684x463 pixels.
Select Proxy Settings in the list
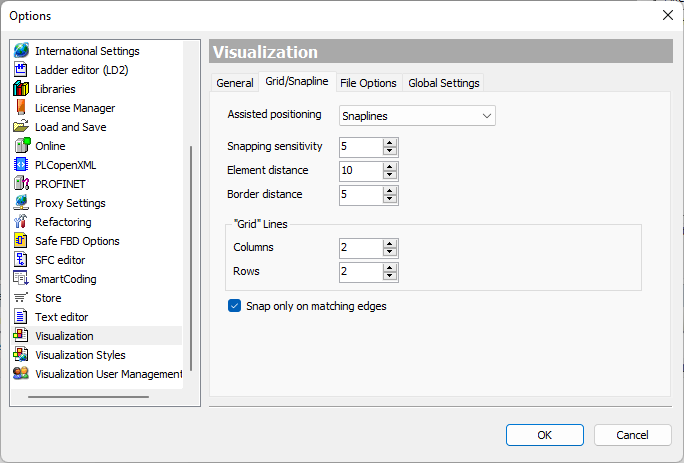[70, 203]
